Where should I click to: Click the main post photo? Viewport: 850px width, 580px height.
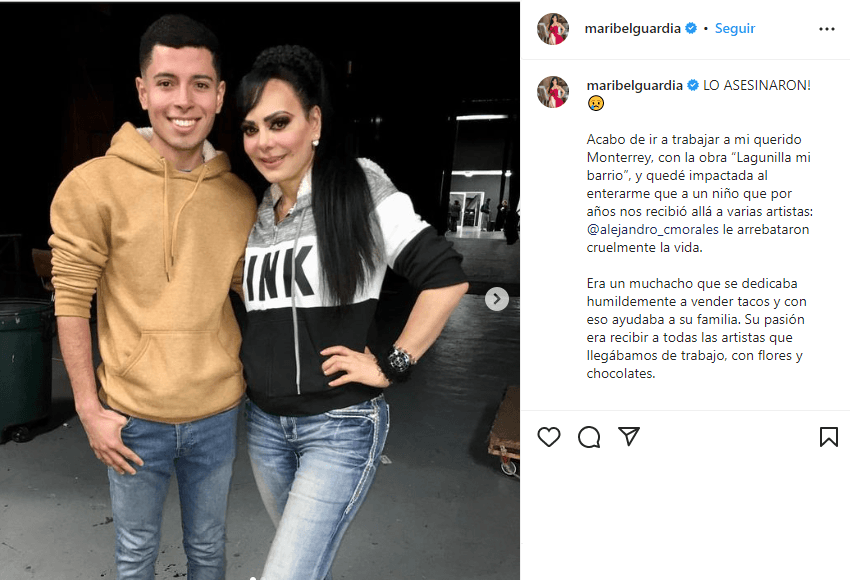click(x=260, y=290)
